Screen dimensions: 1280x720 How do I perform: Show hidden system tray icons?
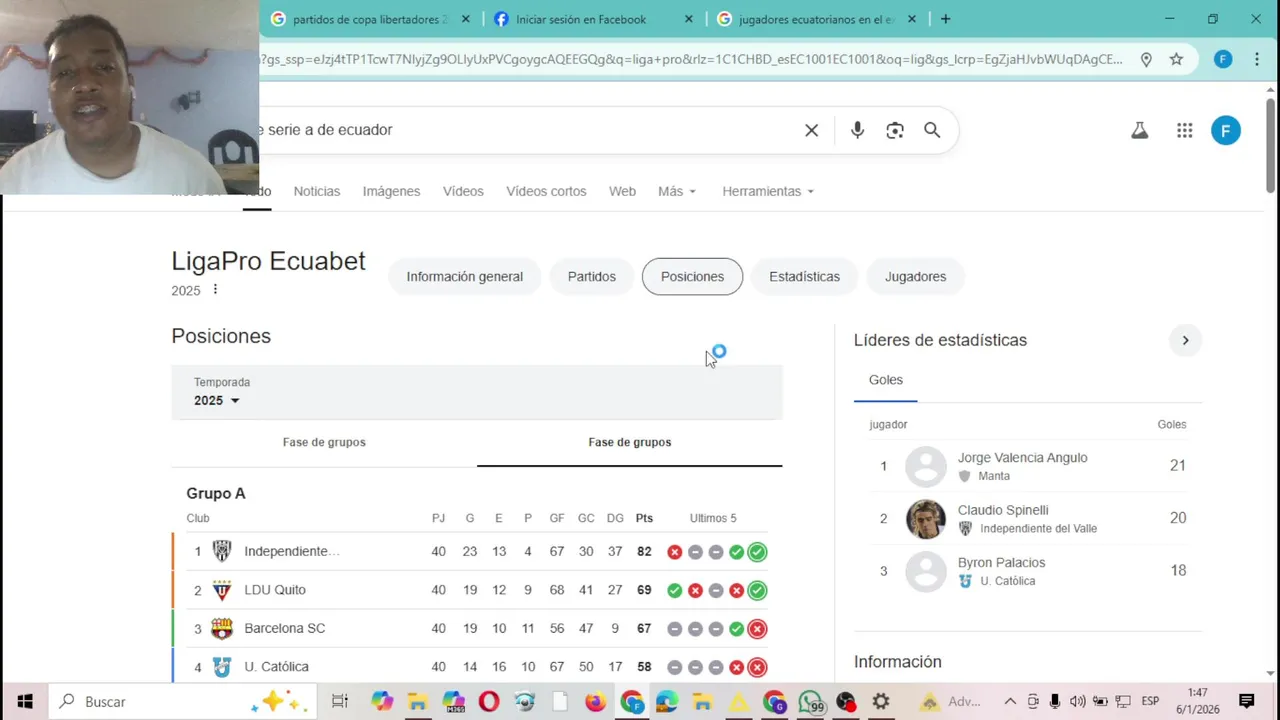1010,701
